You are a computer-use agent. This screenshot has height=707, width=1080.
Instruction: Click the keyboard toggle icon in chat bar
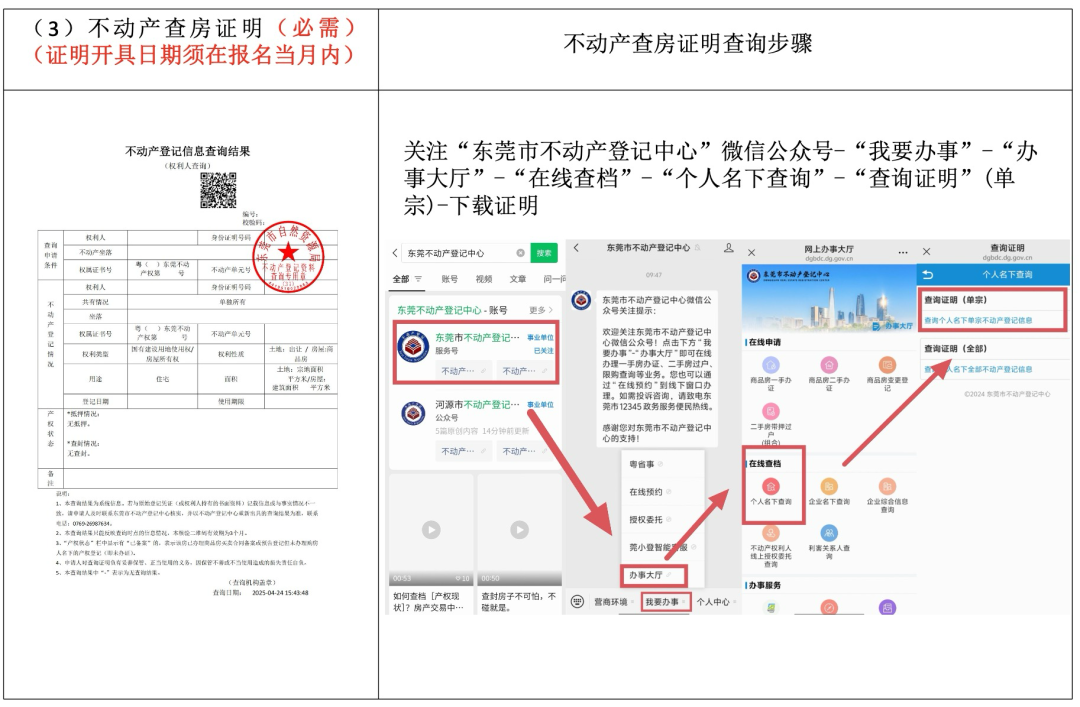[577, 602]
